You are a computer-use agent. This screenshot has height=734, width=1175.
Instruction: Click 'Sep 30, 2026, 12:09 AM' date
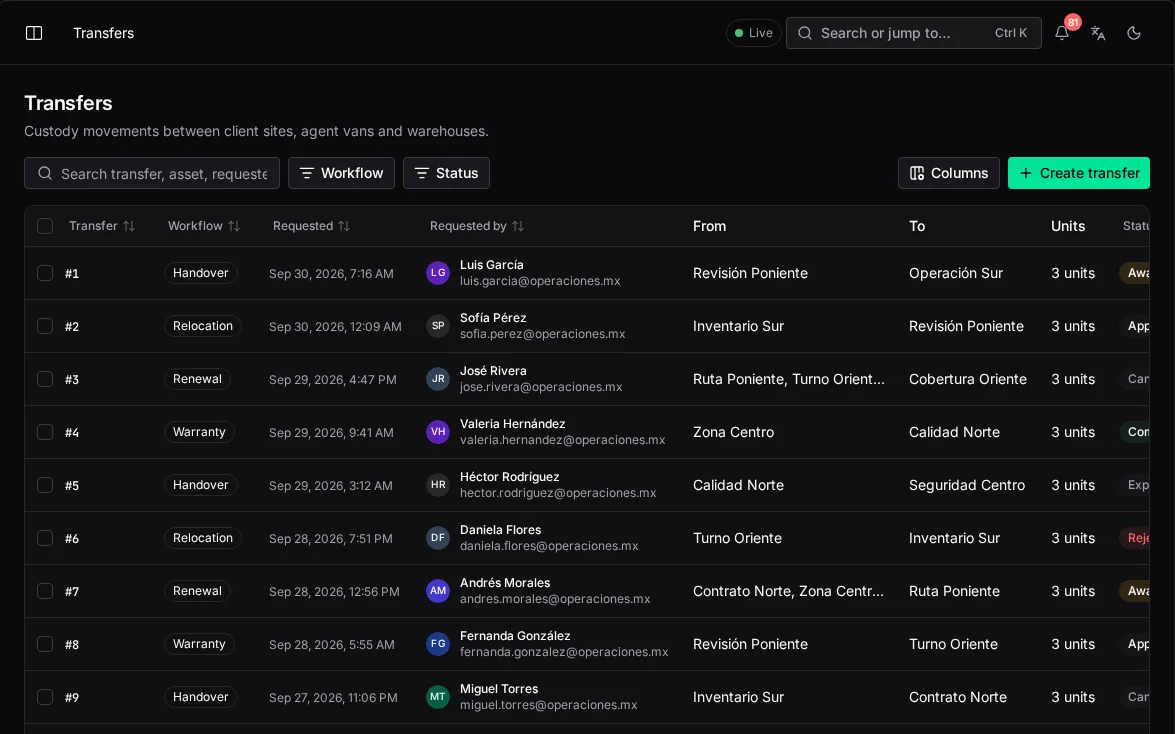pos(335,326)
